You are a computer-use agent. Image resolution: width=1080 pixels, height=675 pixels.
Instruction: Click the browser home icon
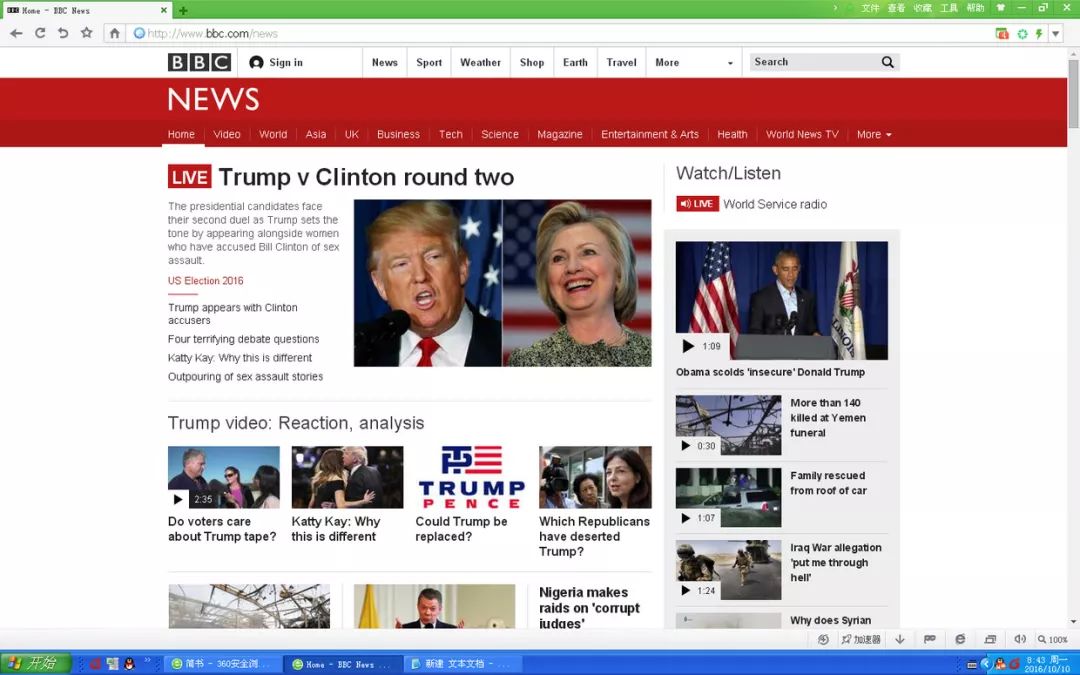115,33
